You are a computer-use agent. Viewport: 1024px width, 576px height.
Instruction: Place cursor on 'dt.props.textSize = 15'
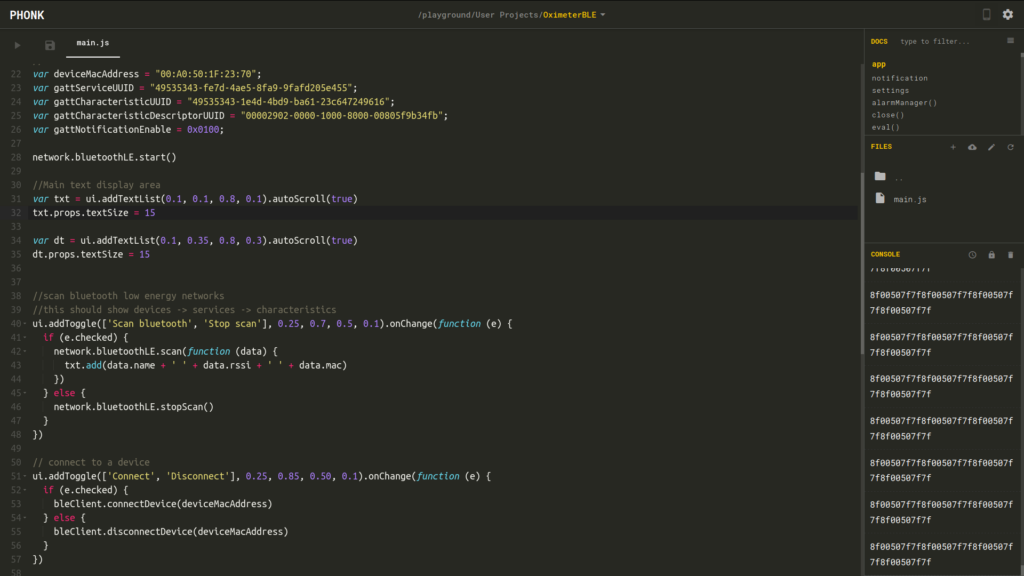click(91, 255)
